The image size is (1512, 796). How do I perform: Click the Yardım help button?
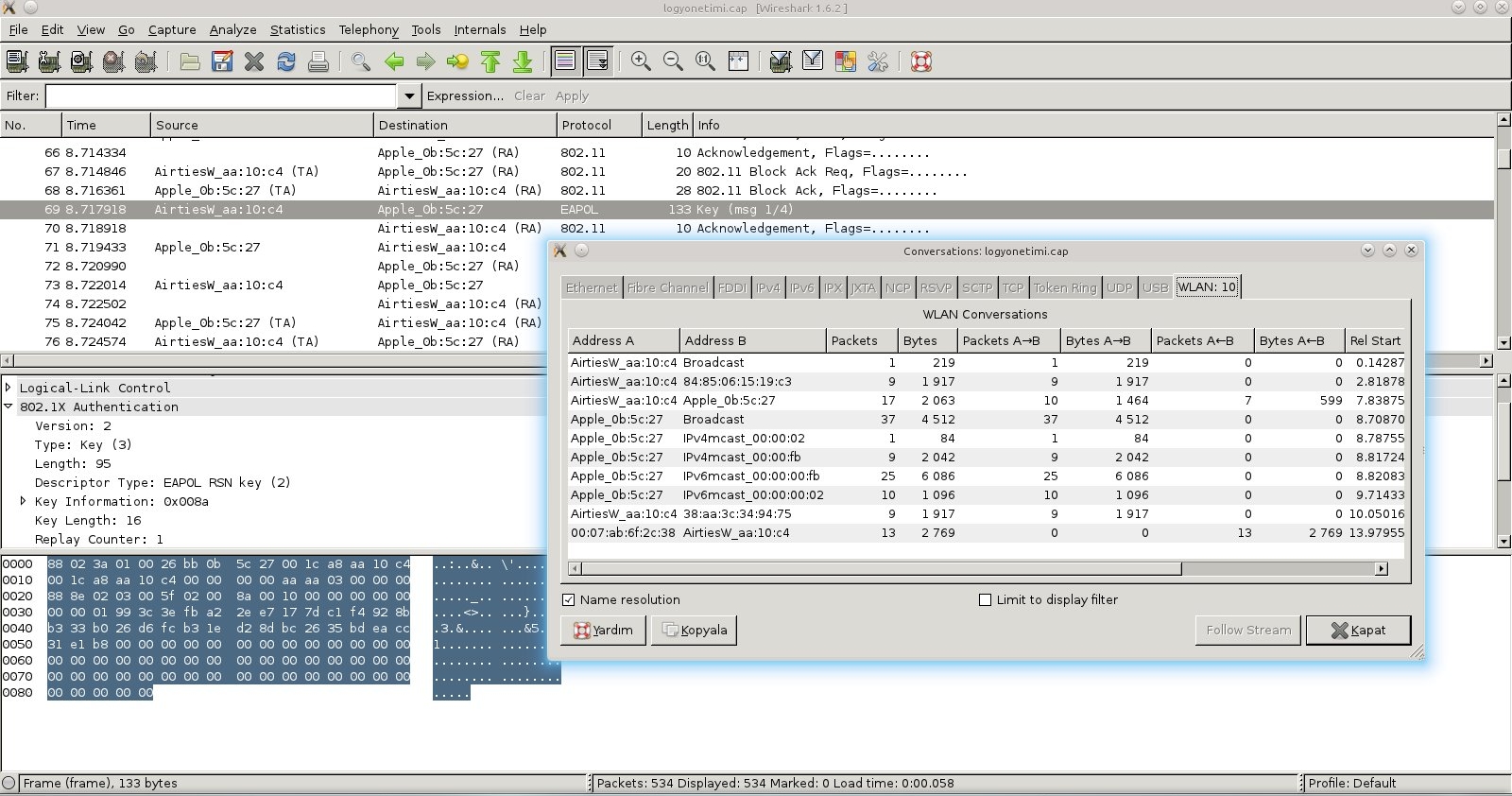point(603,630)
